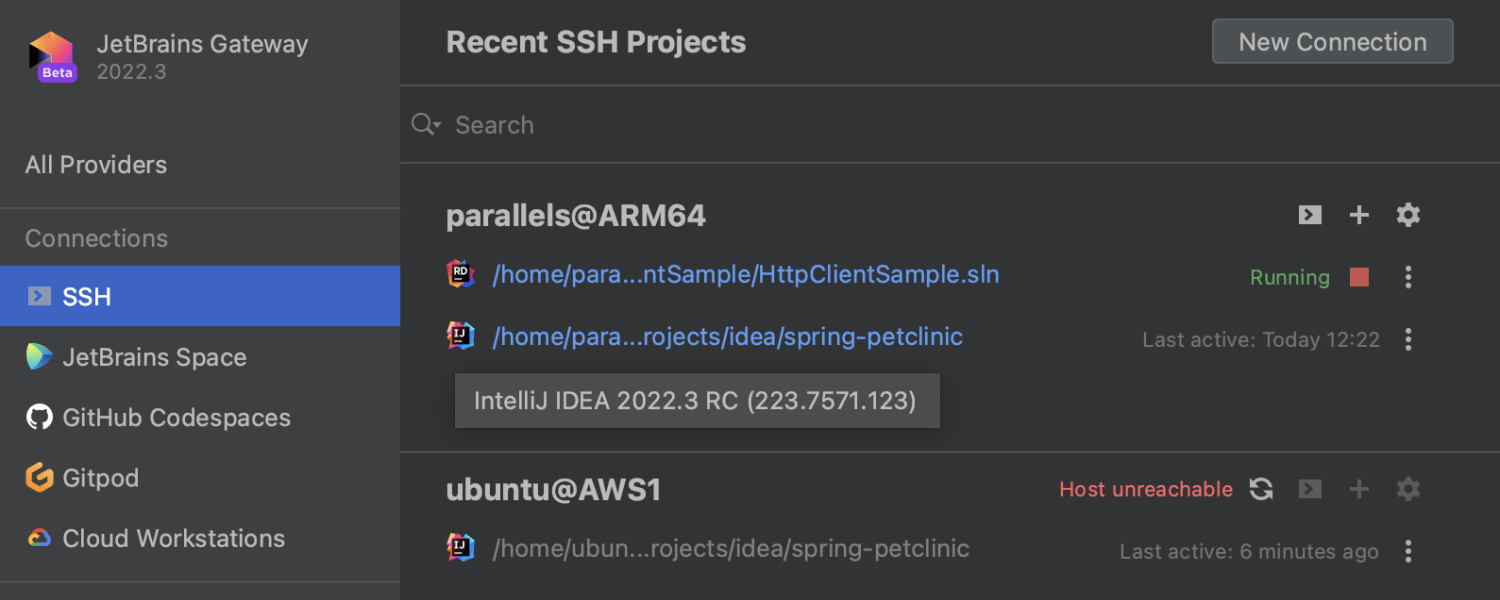The width and height of the screenshot is (1500, 600).
Task: Open more options for HttpClientSample.sln
Action: (x=1408, y=277)
